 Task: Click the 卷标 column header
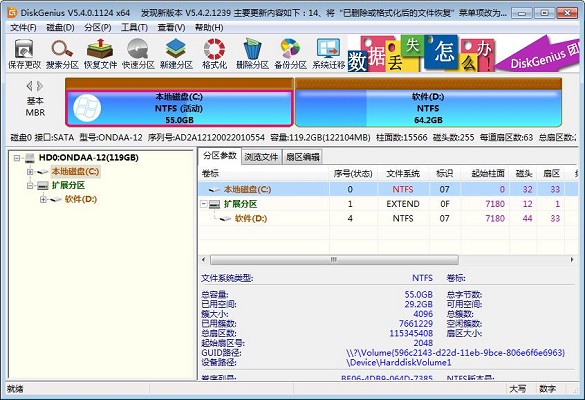pyautogui.click(x=263, y=174)
